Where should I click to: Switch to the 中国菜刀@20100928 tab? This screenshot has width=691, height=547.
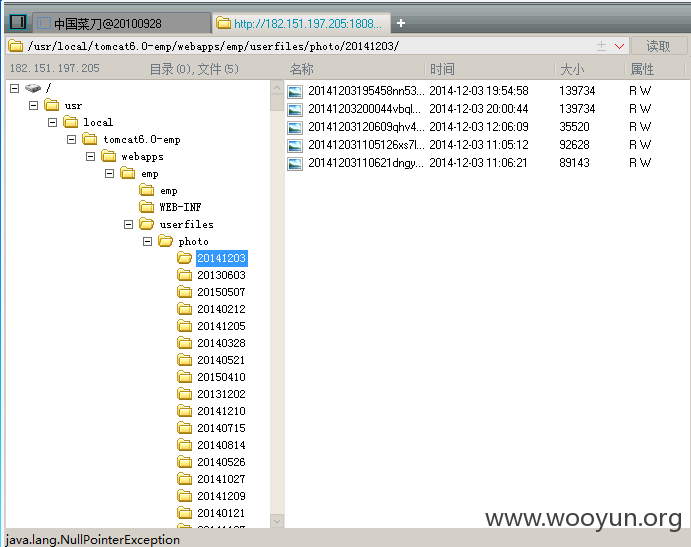tap(121, 23)
